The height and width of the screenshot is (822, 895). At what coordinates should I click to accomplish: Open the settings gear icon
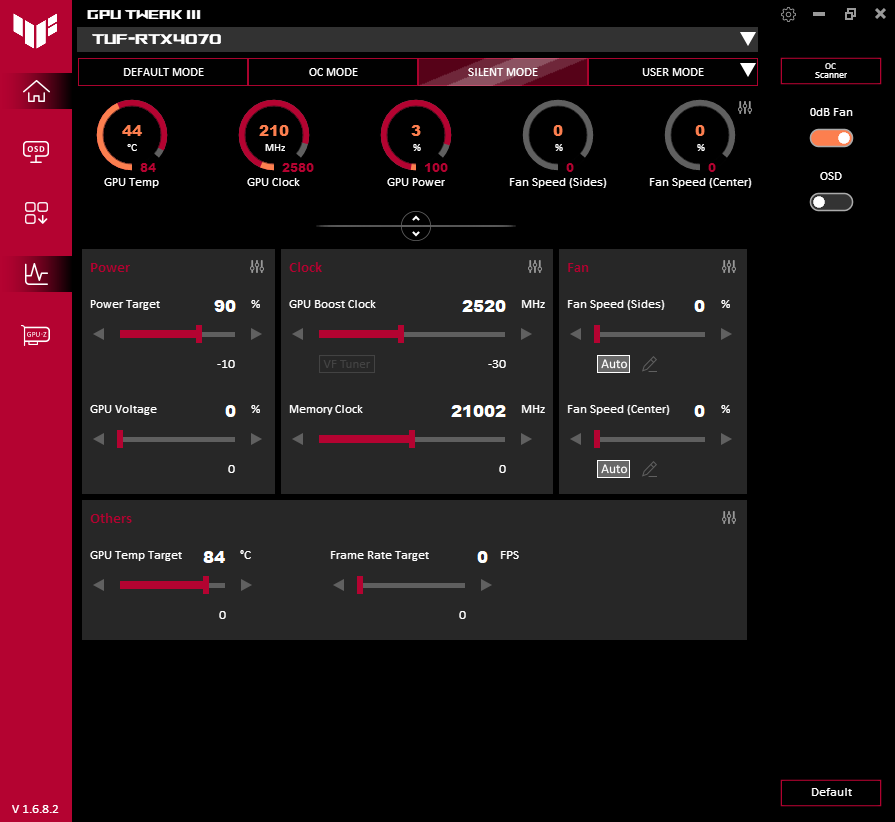click(788, 14)
